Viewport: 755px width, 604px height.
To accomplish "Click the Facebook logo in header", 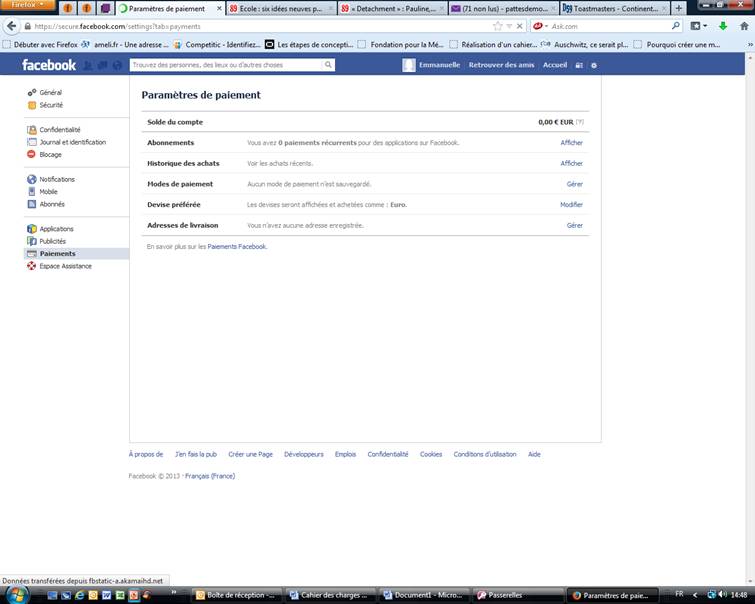I will (x=49, y=65).
